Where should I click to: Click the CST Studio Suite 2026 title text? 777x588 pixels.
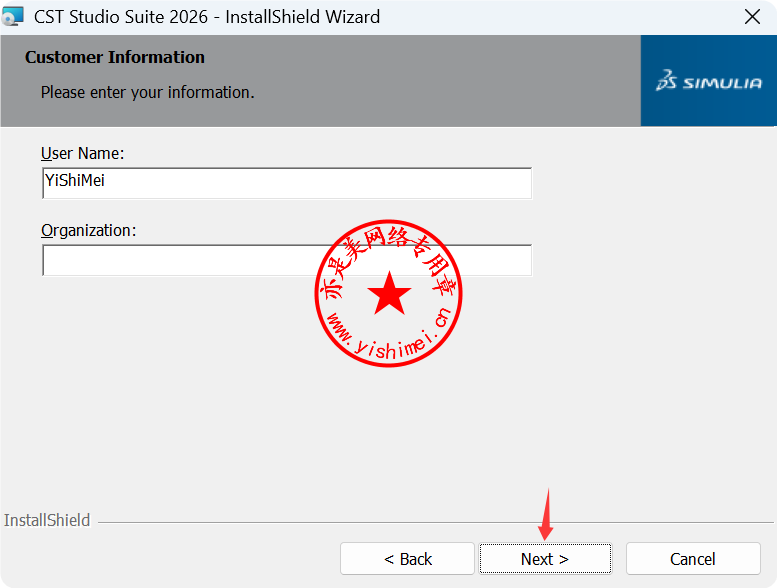point(207,17)
